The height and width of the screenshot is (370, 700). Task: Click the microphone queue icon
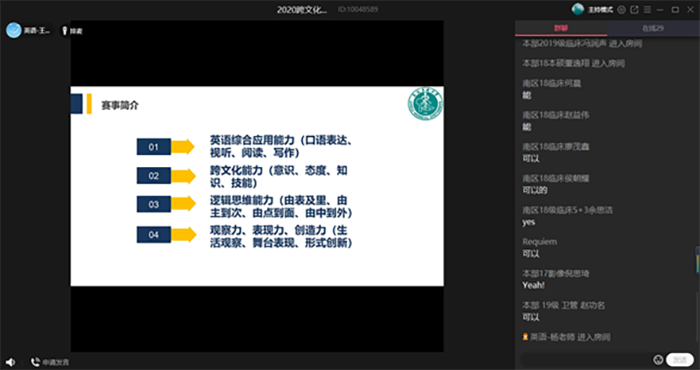(64, 31)
